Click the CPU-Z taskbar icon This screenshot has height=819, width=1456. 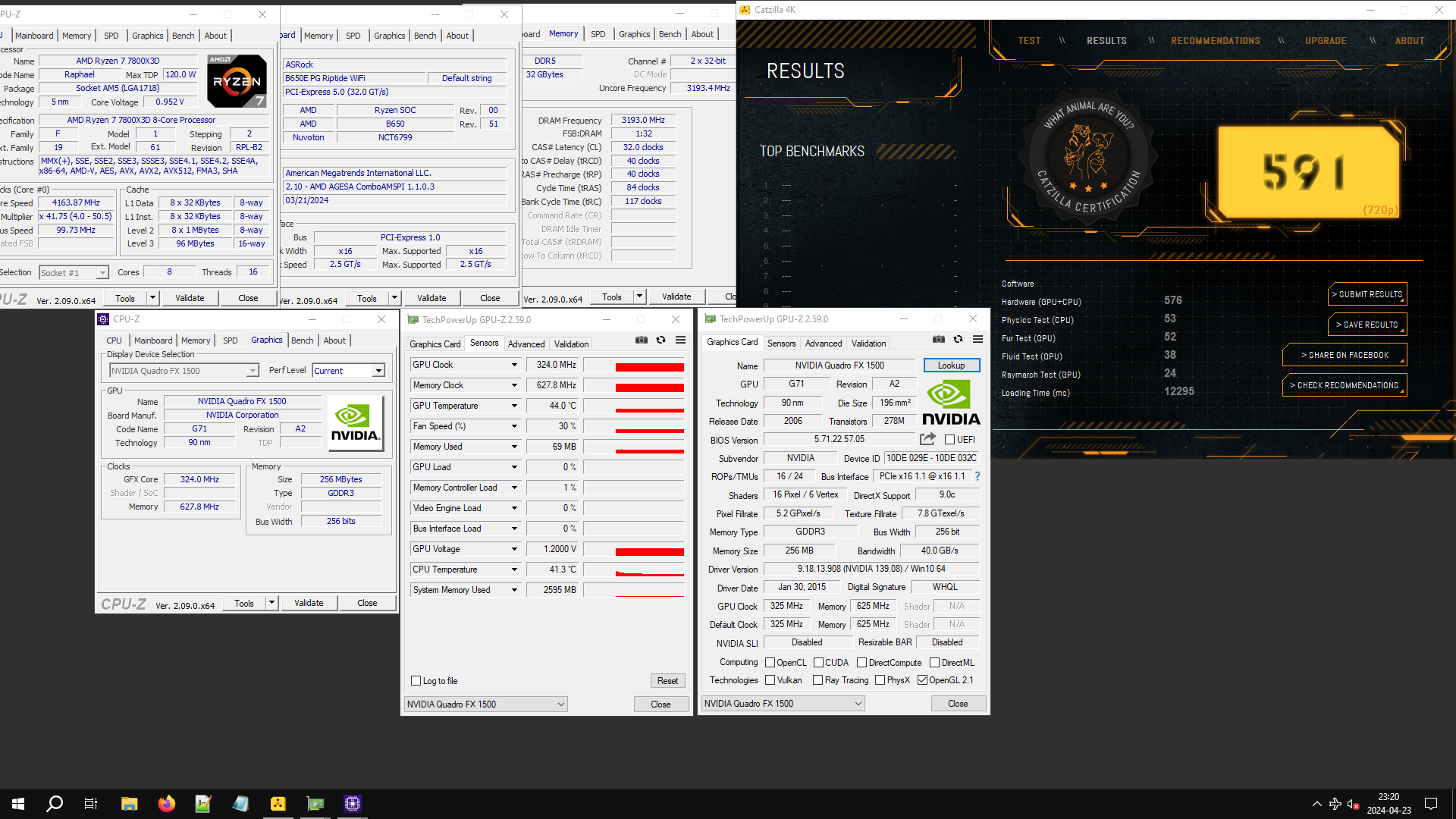(353, 804)
